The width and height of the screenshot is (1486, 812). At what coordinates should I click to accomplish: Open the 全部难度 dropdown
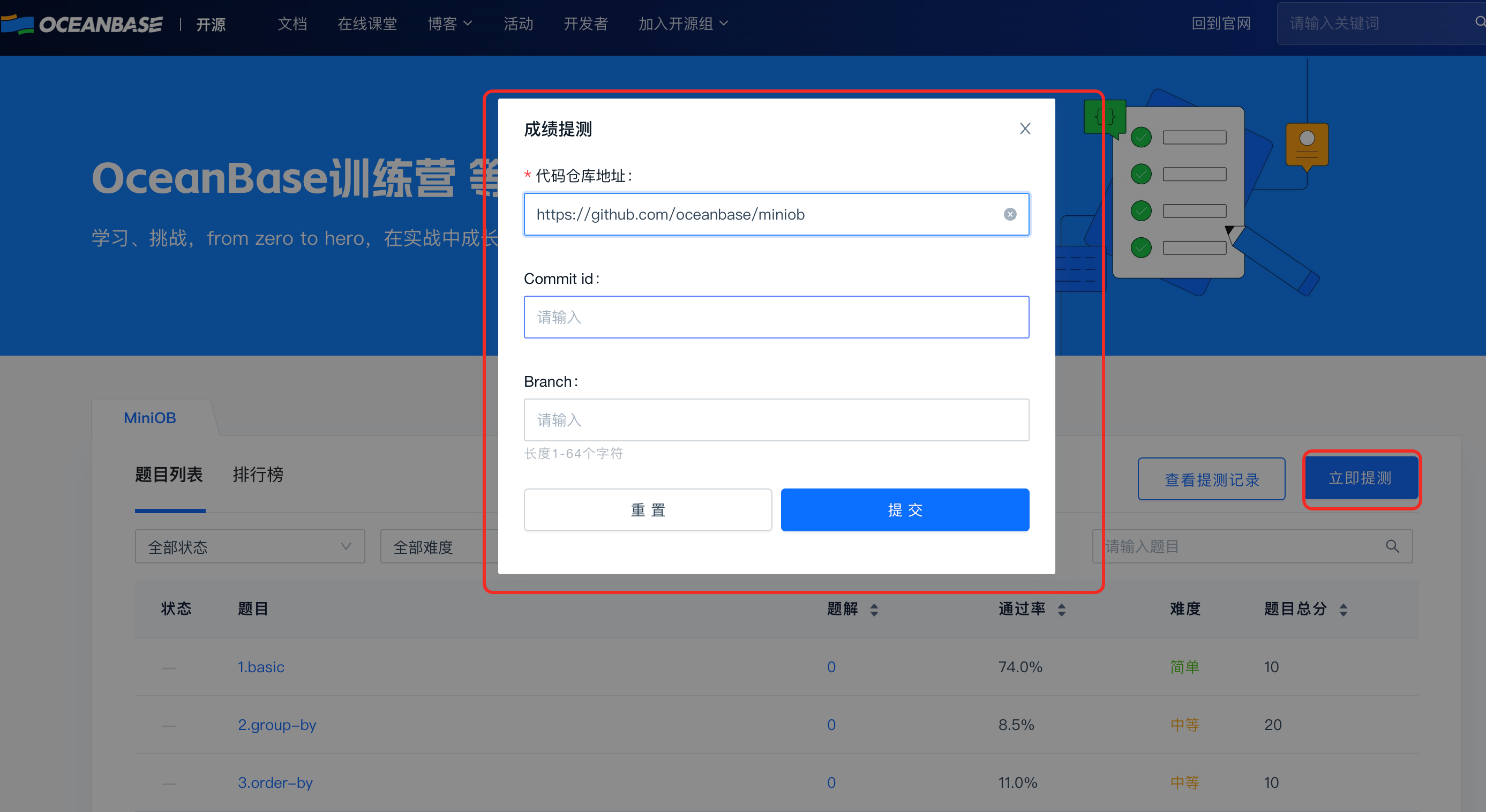pos(439,546)
